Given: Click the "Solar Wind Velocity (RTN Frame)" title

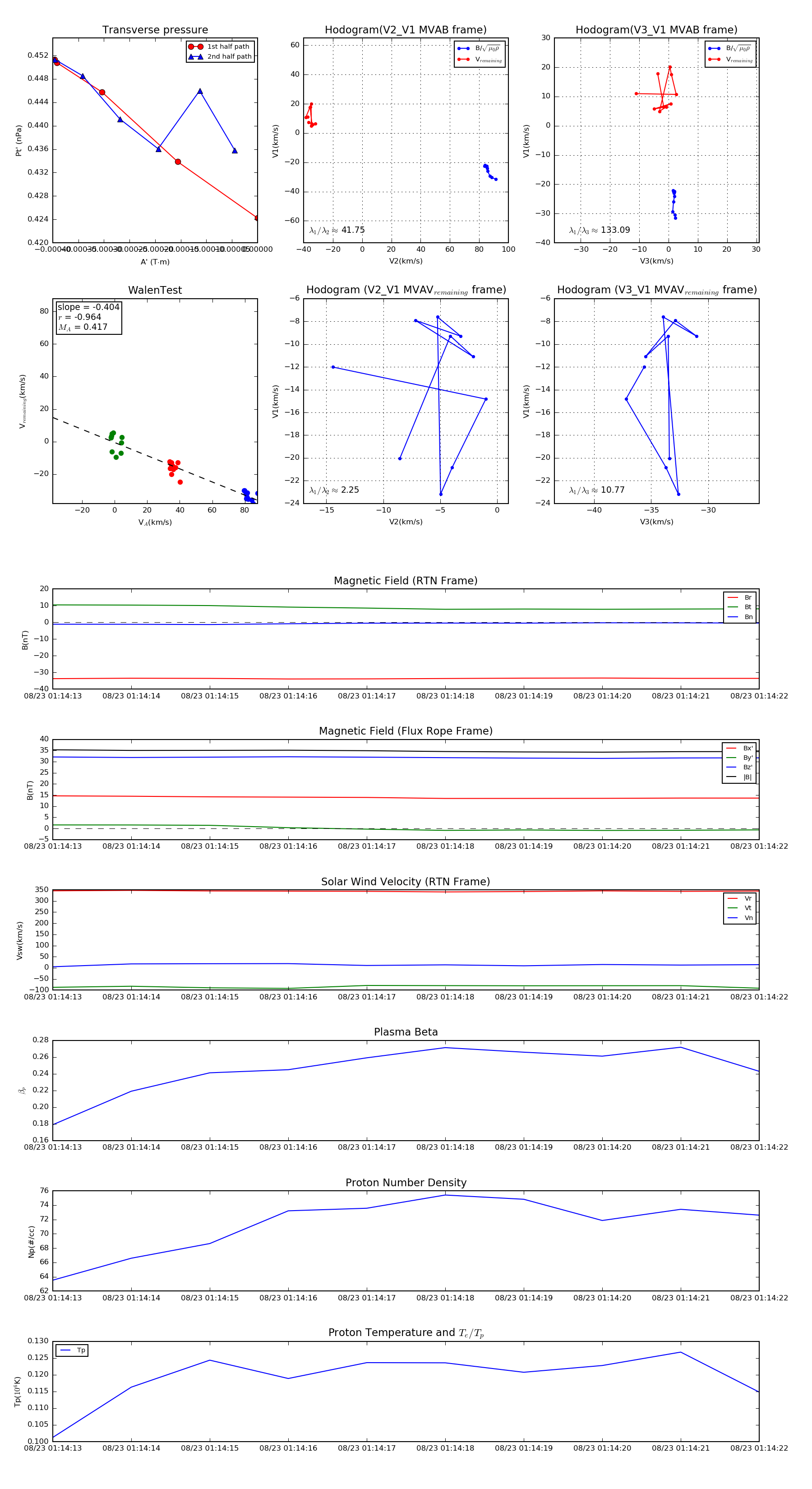Looking at the screenshot, I should click(406, 882).
